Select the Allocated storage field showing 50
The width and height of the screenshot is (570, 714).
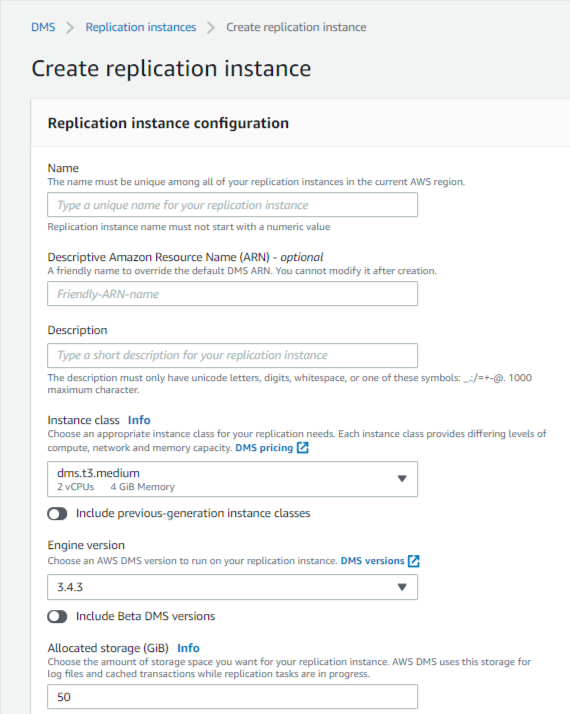(x=232, y=697)
